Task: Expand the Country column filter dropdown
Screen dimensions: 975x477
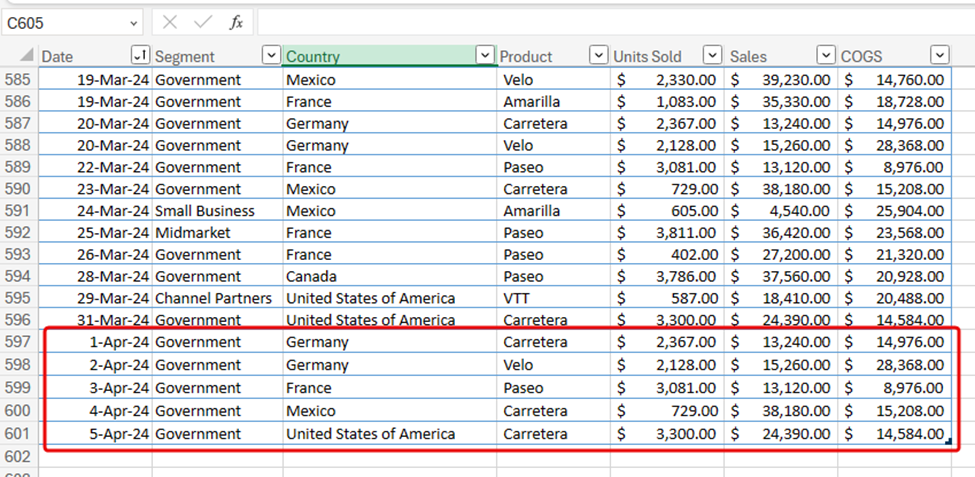Action: 485,56
